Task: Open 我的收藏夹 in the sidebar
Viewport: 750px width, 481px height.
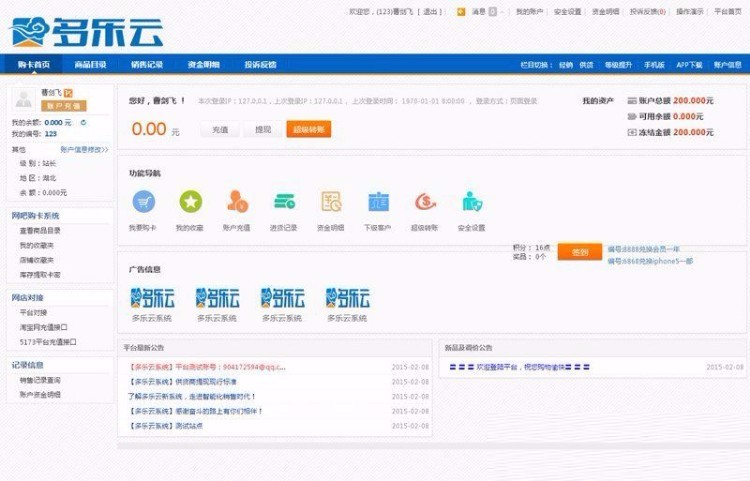Action: [37, 245]
